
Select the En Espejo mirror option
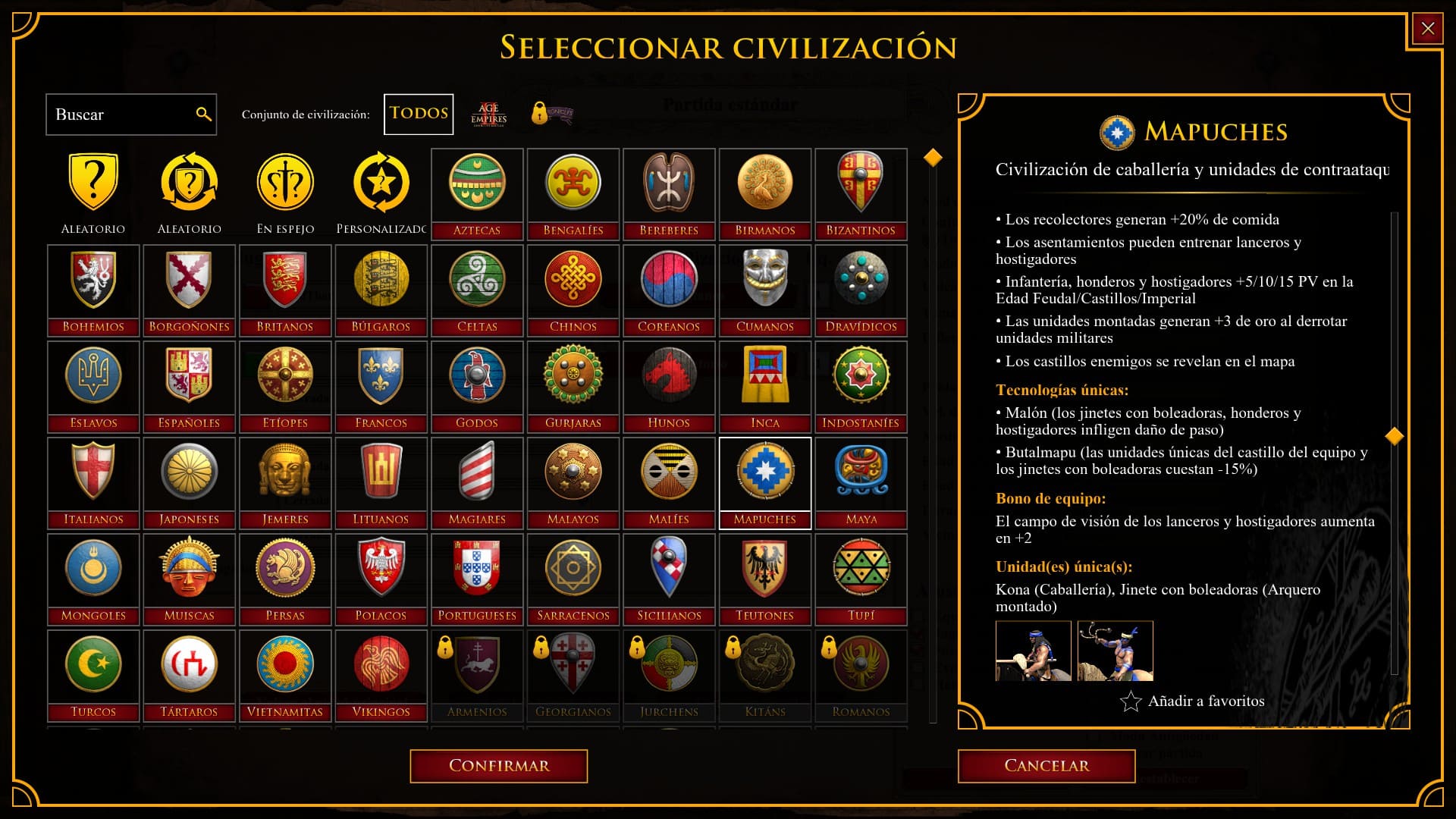point(285,194)
